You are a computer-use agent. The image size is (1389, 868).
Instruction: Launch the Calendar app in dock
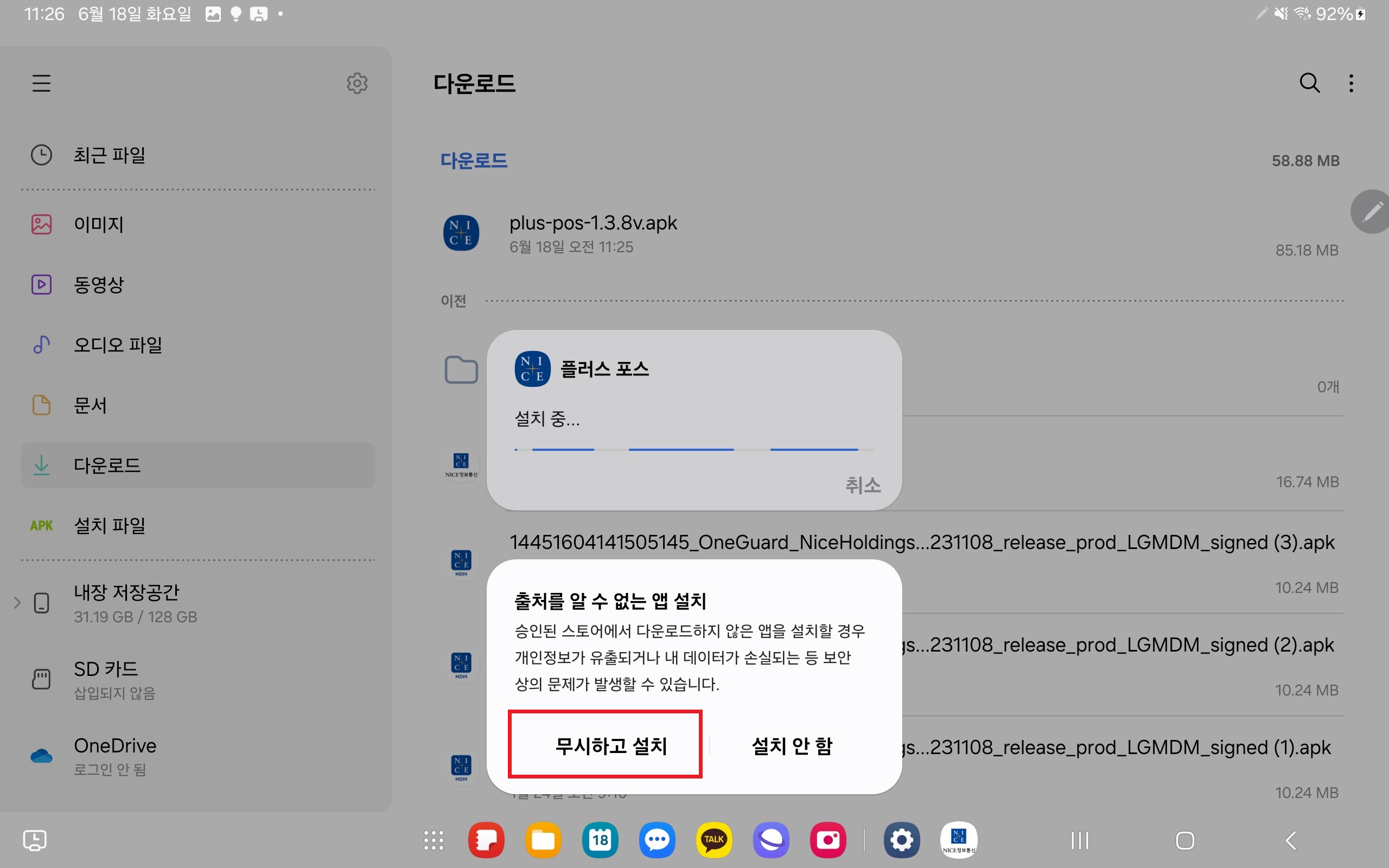click(600, 840)
